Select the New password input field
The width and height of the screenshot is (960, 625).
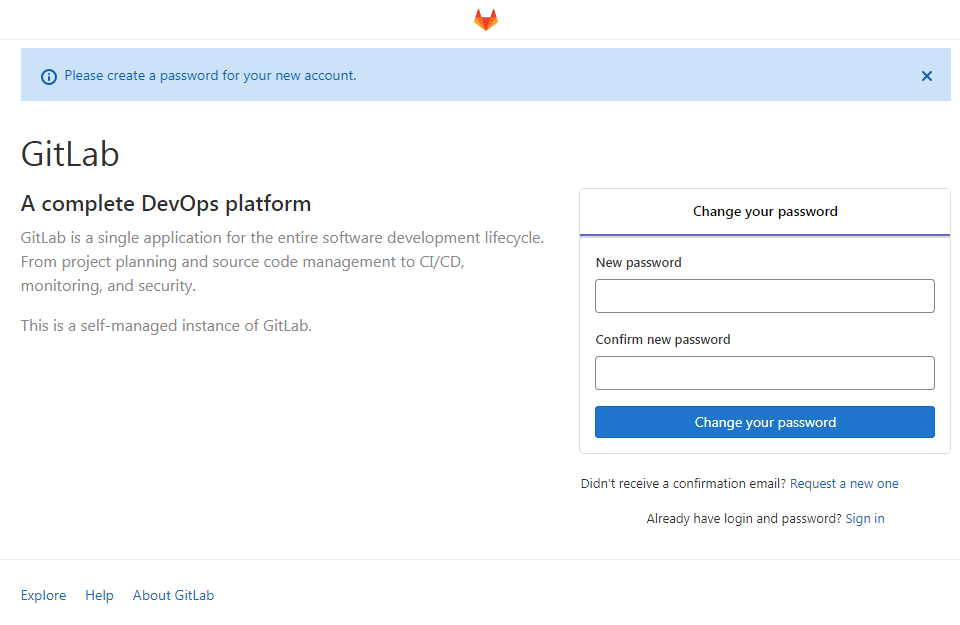pos(764,295)
